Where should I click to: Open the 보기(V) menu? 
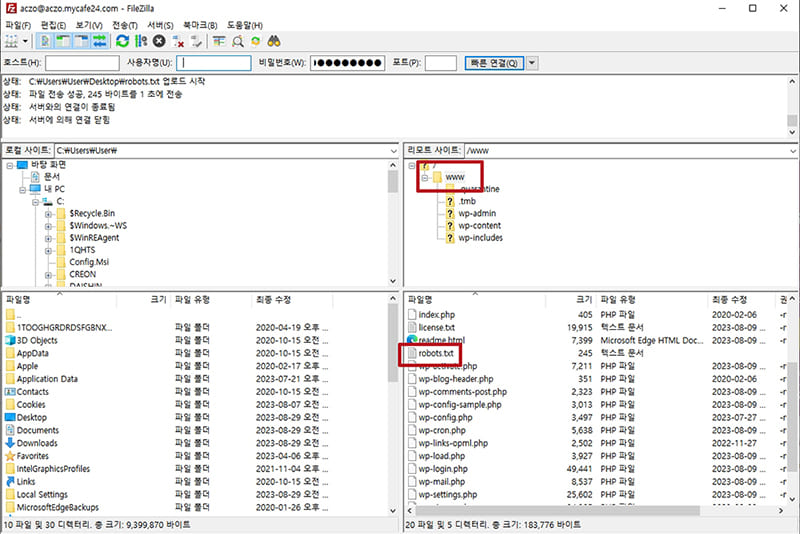point(89,25)
